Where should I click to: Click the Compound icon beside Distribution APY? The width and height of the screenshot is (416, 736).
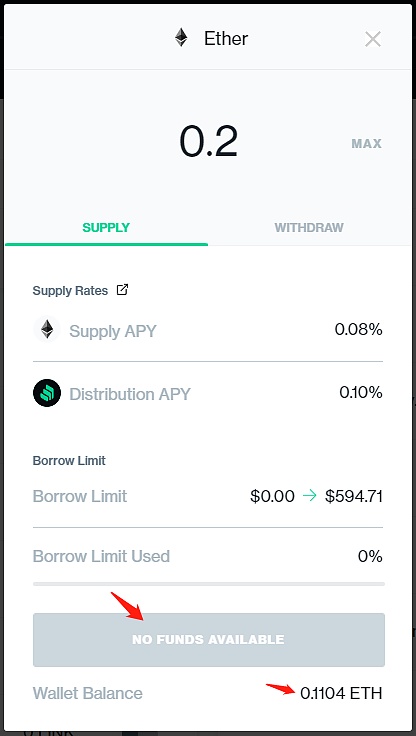pos(47,393)
